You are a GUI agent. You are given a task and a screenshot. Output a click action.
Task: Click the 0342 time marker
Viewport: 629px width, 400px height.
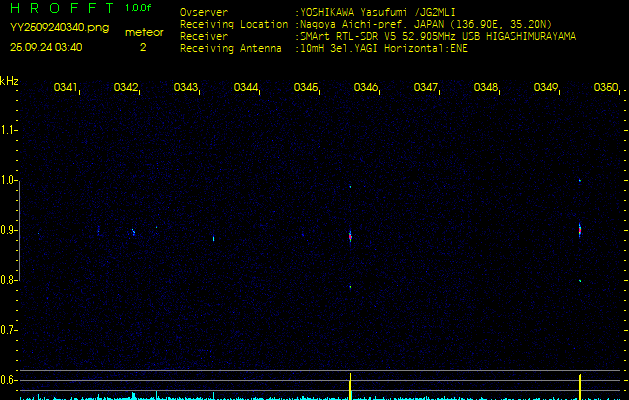(x=126, y=87)
